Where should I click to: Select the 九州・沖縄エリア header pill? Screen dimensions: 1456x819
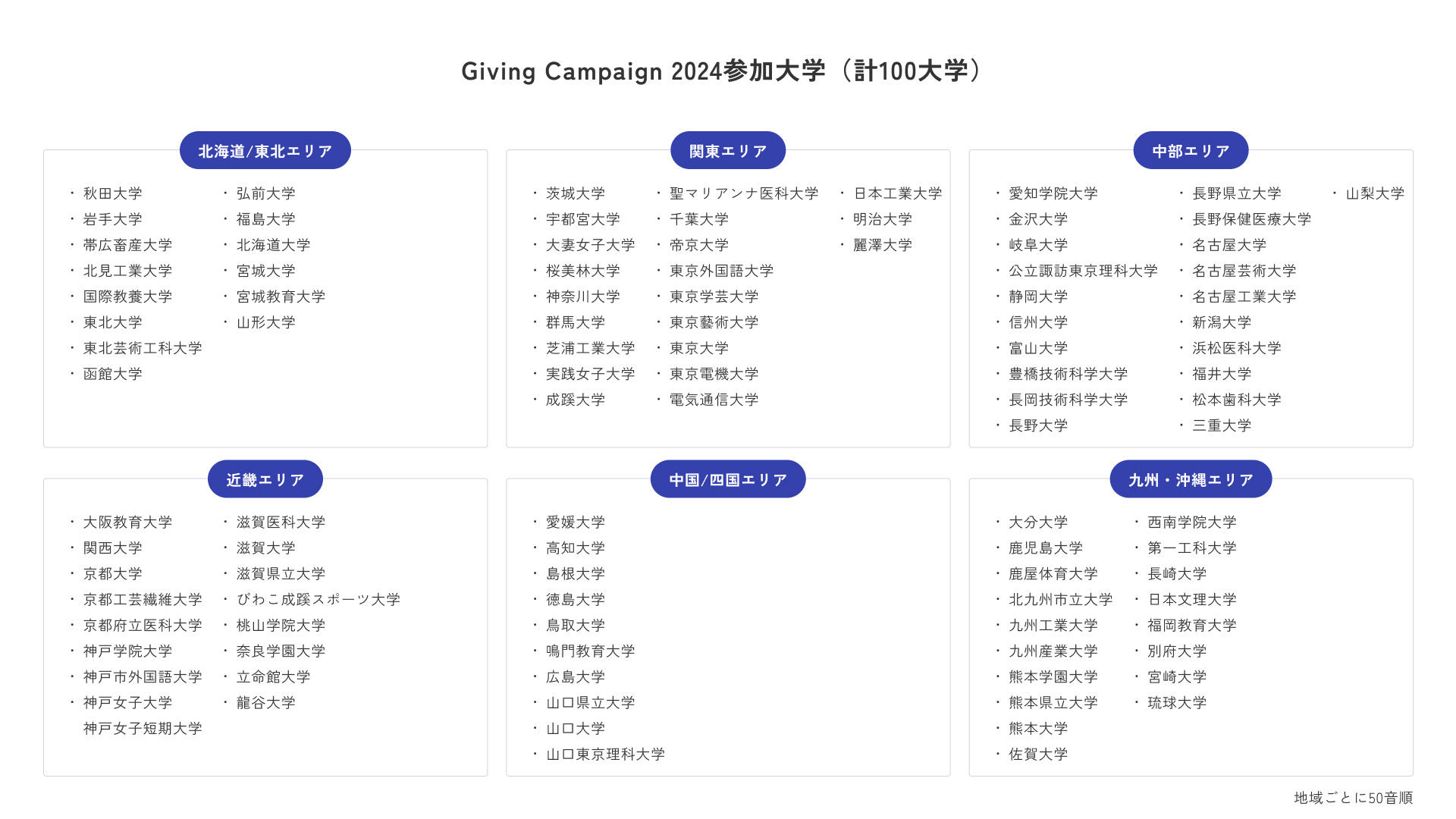pos(1190,479)
